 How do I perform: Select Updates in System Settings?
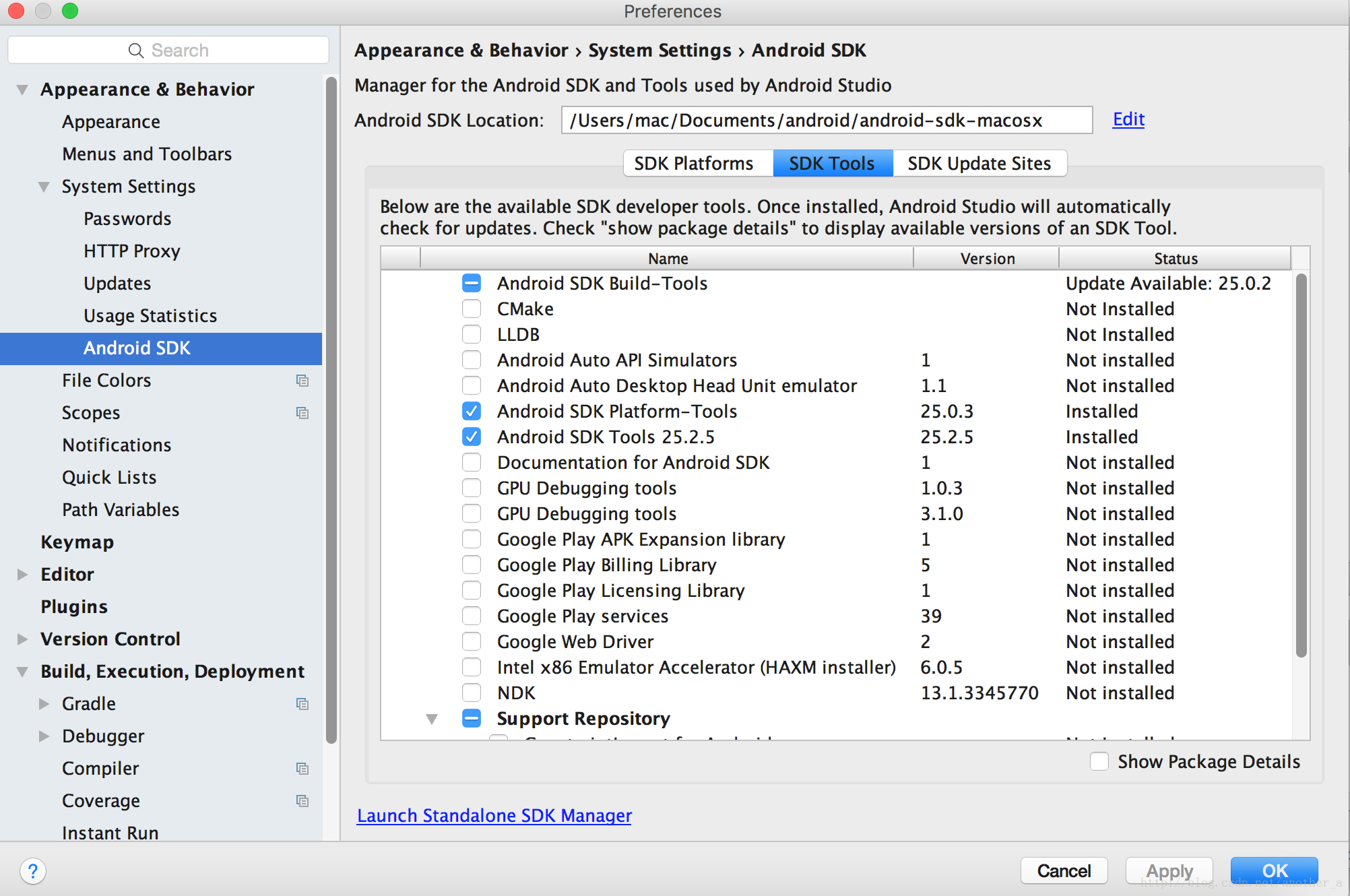pyautogui.click(x=117, y=284)
